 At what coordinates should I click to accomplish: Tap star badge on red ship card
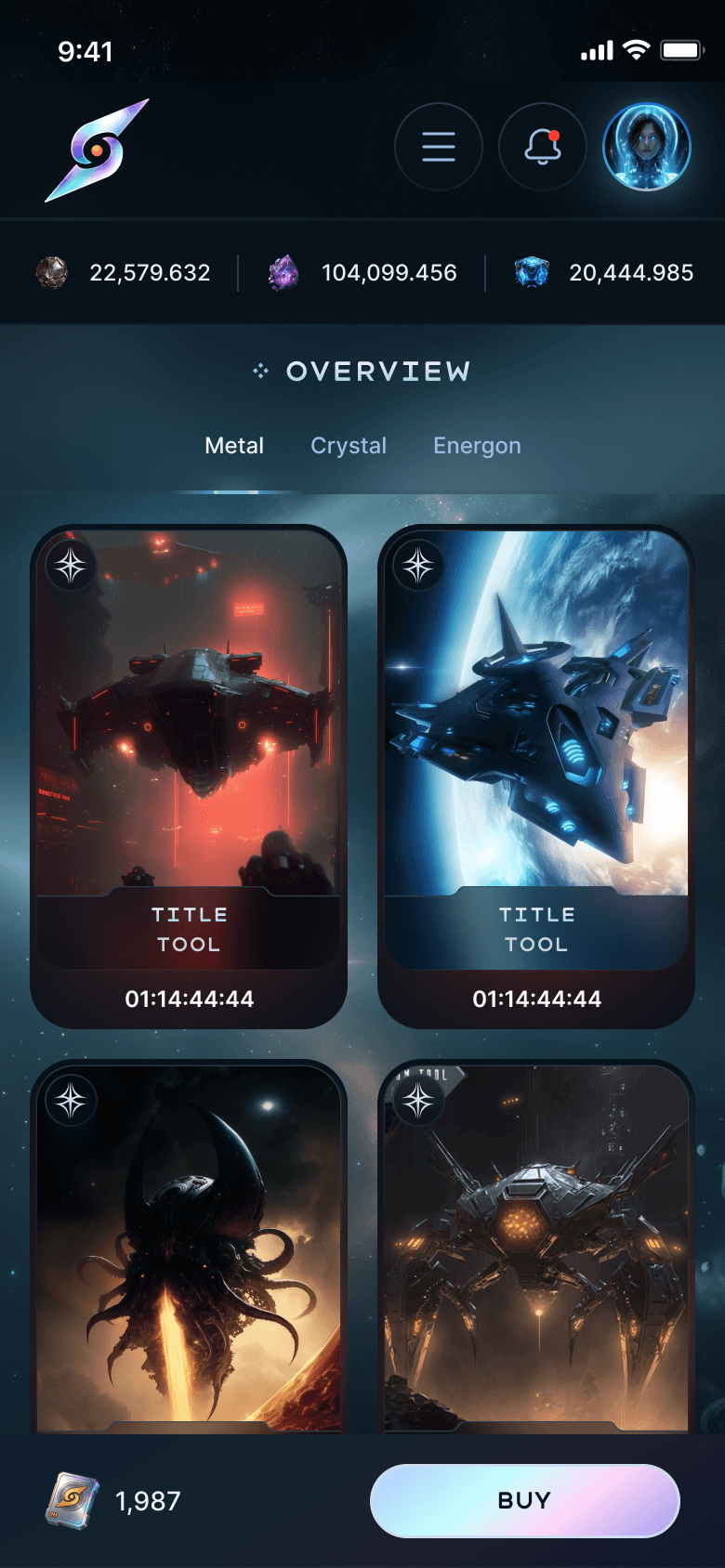[x=72, y=565]
